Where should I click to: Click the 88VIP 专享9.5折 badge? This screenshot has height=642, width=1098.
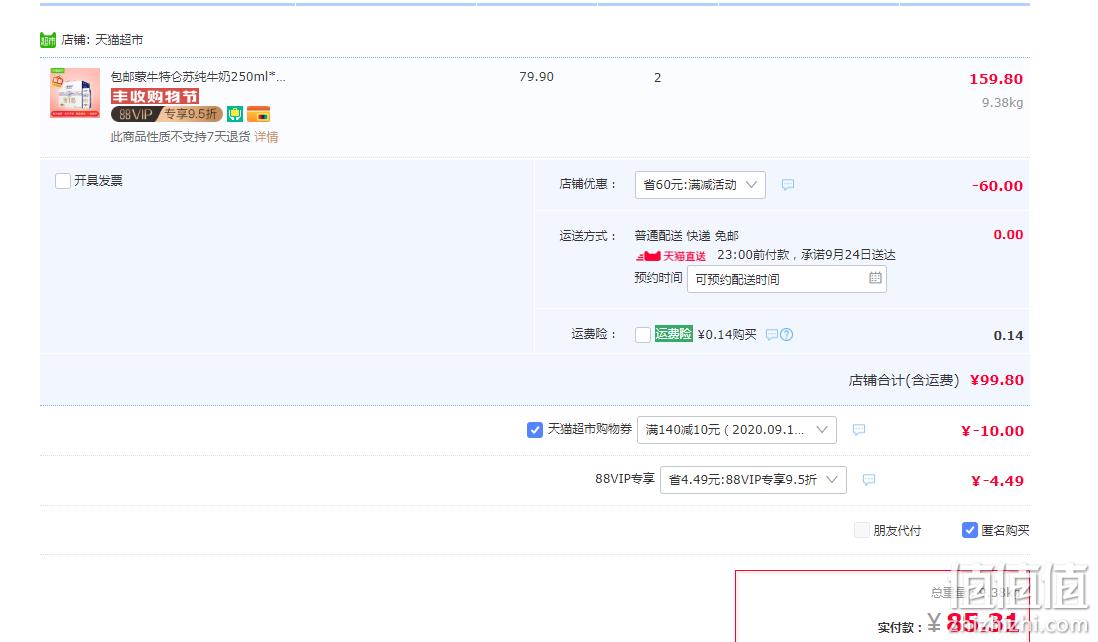167,114
